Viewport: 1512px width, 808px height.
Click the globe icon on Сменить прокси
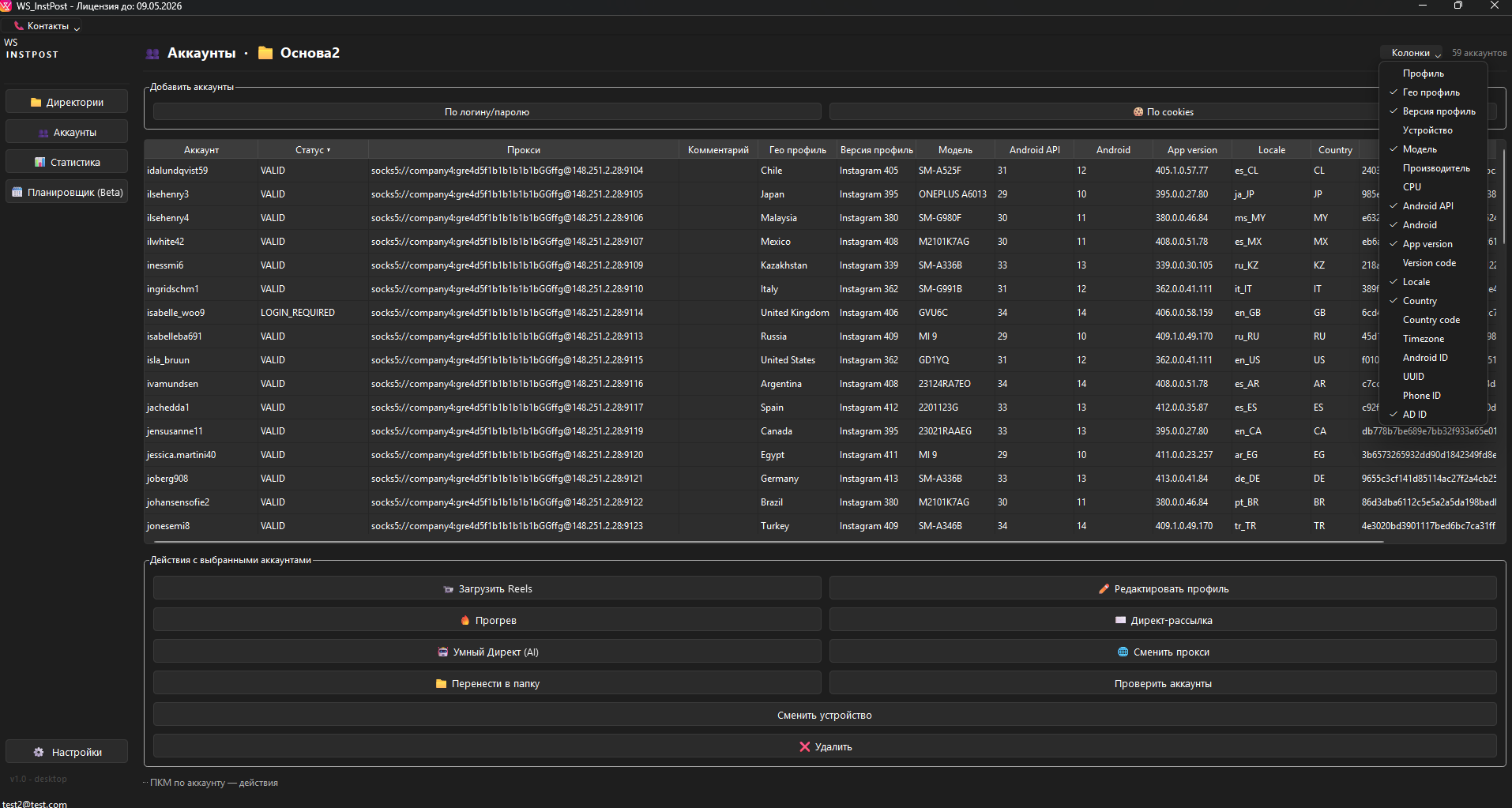point(1123,652)
